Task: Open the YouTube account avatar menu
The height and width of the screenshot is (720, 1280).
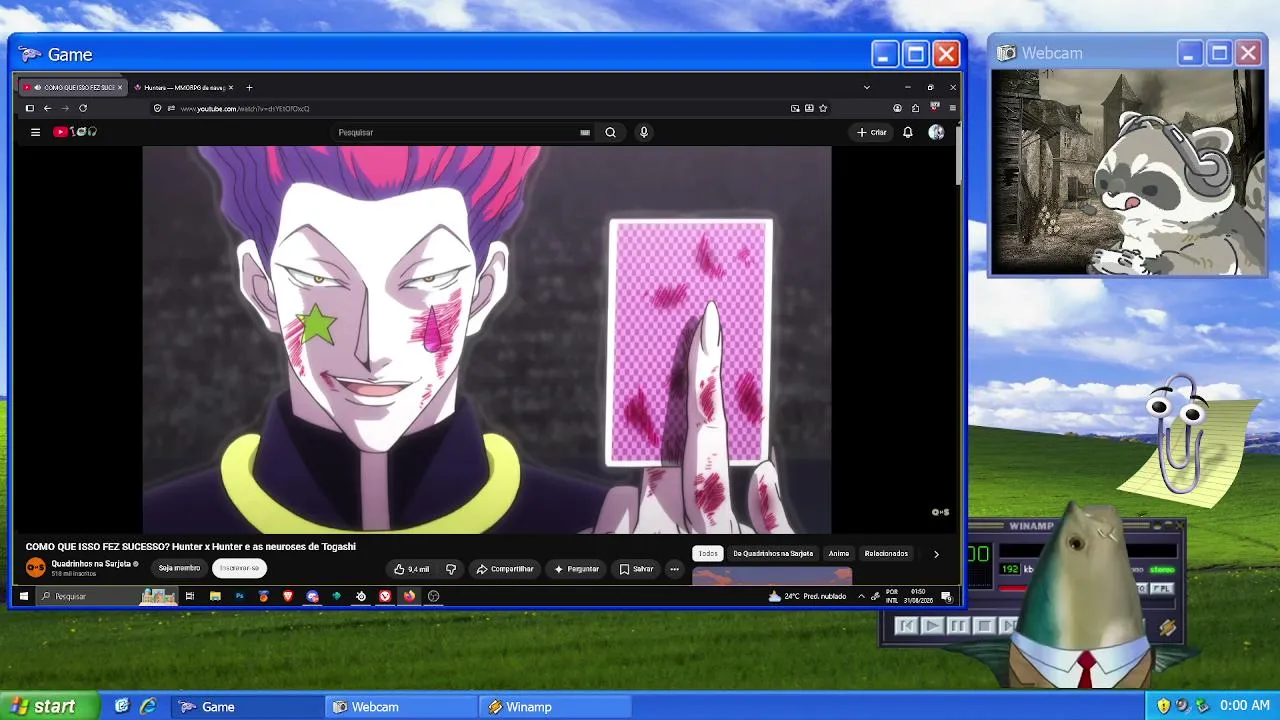Action: click(x=936, y=132)
